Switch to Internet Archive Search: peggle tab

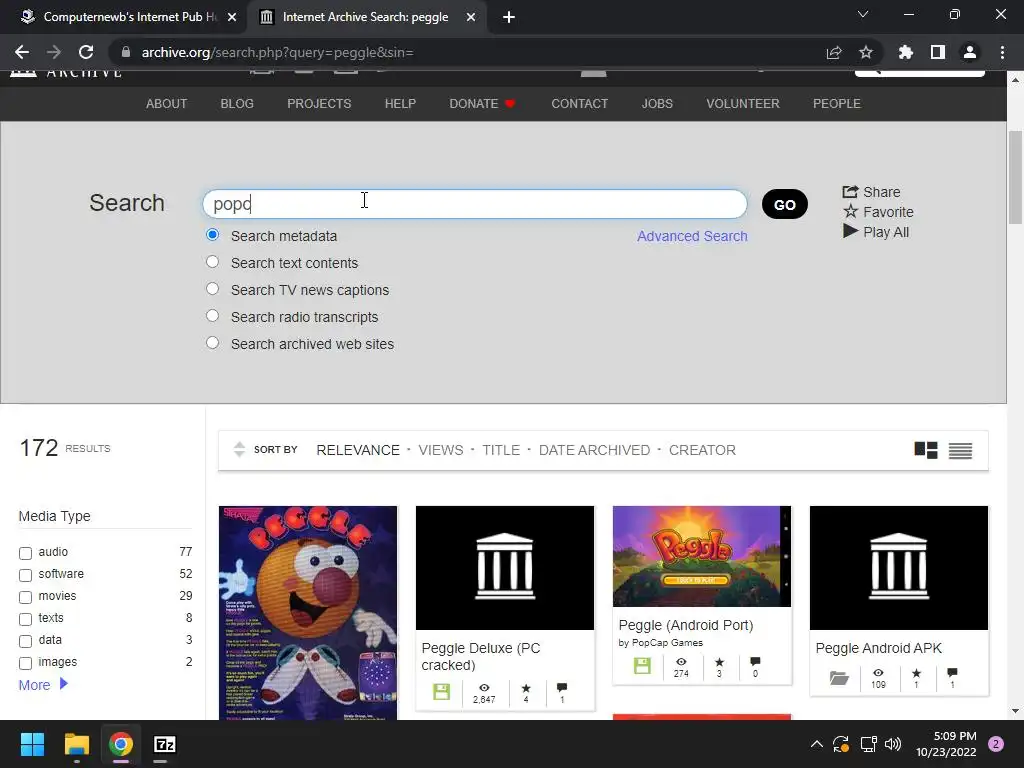[365, 17]
